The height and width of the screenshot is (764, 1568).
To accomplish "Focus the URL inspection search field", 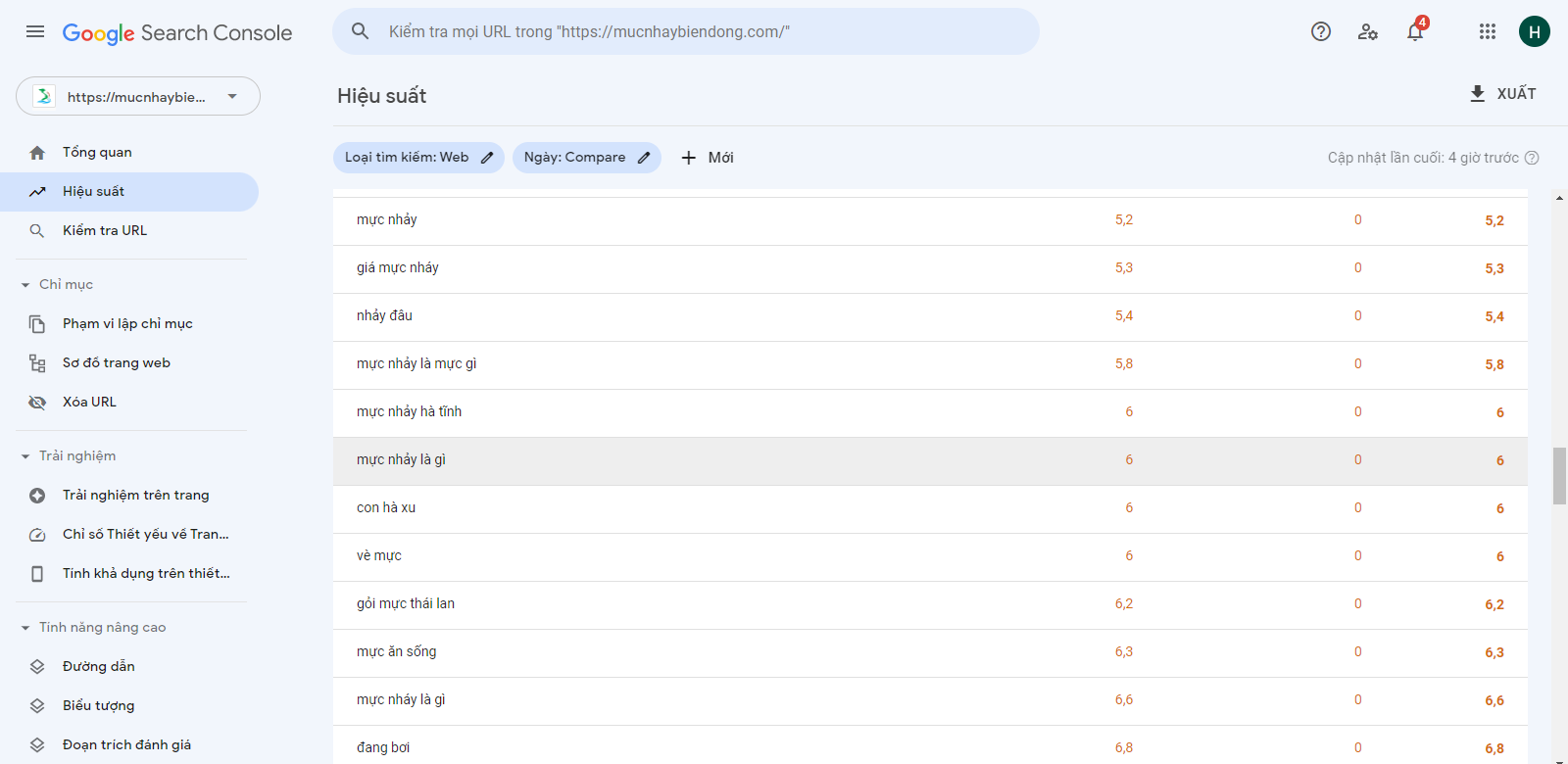I will [686, 31].
